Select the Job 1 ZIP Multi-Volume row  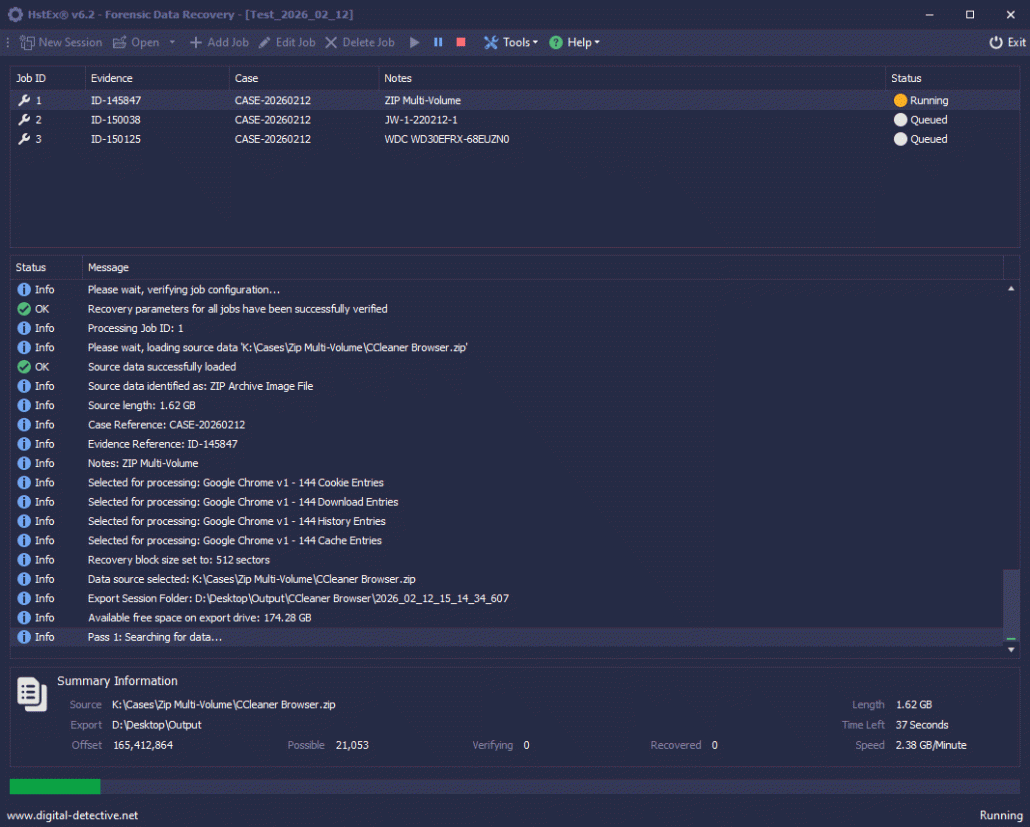pyautogui.click(x=422, y=101)
